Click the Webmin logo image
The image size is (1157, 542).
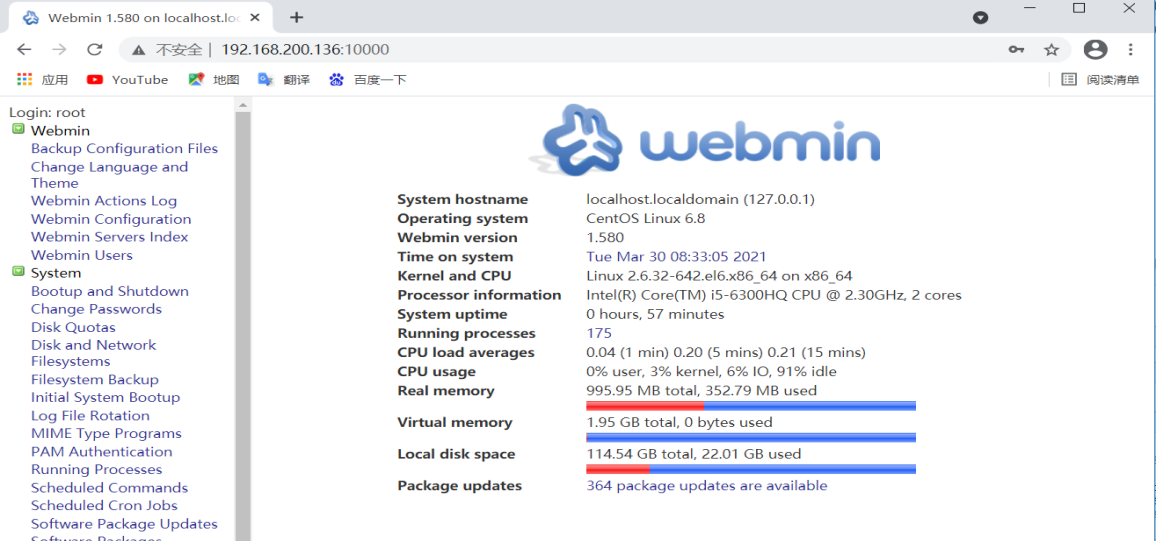tap(705, 141)
